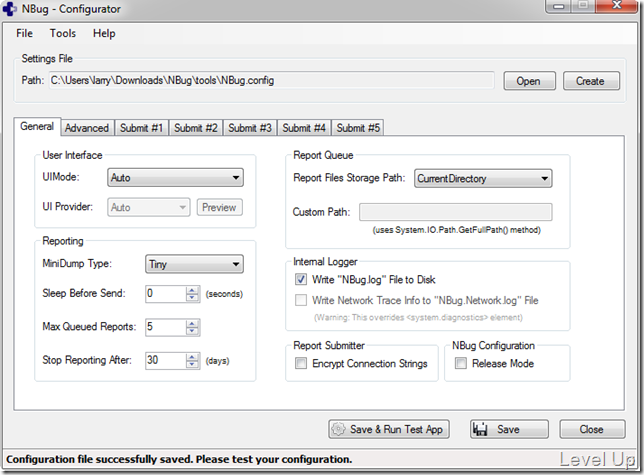Decrease Stop Reporting After with down arrow
Image resolution: width=644 pixels, height=475 pixels.
192,365
